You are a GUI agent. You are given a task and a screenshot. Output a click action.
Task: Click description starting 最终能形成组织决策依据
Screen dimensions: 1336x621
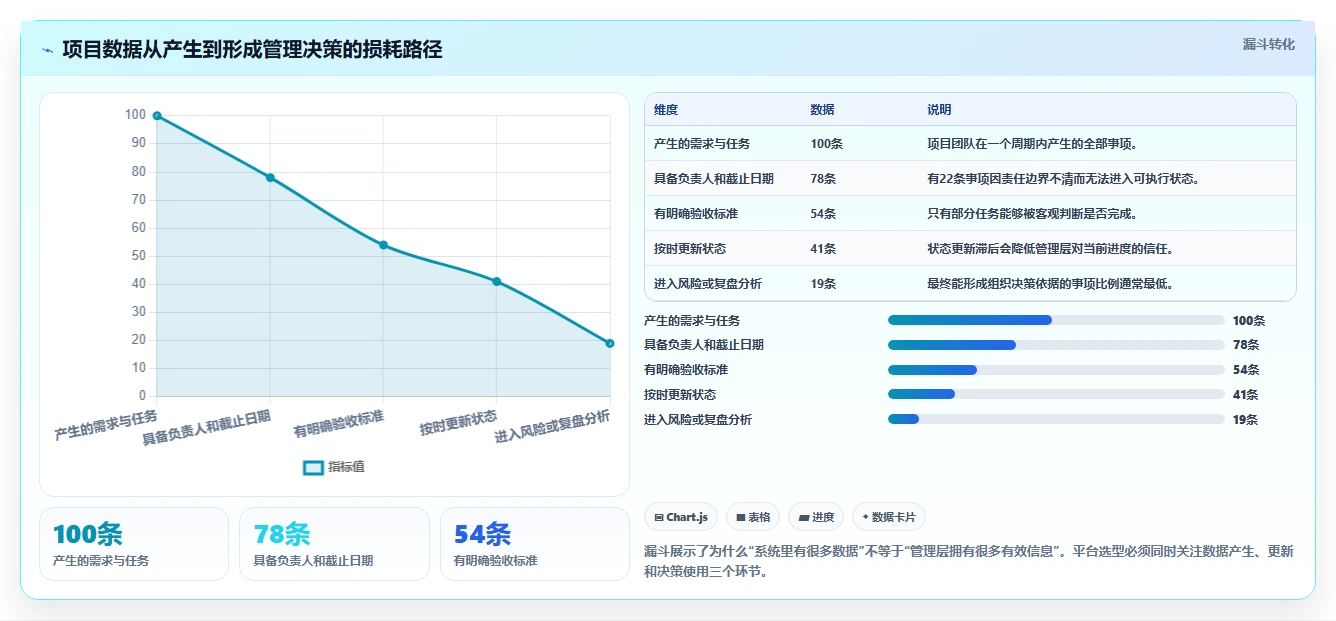click(1051, 284)
